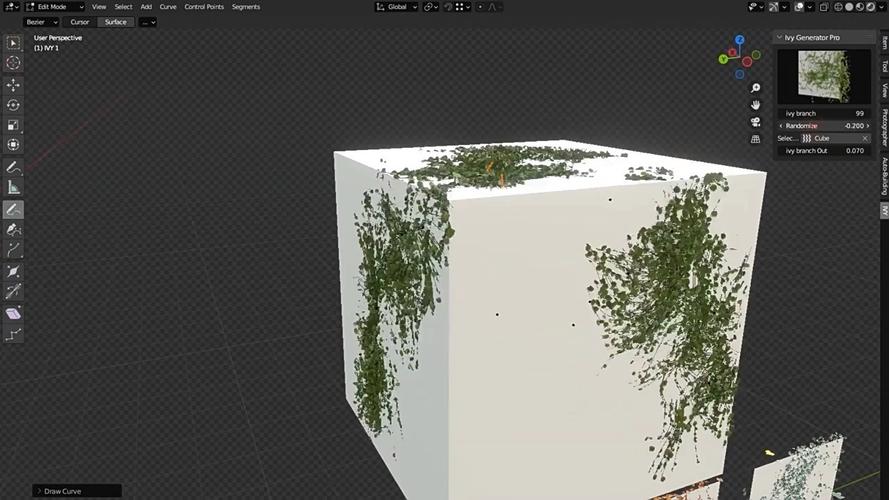Viewport: 889px width, 500px height.
Task: Switch to solid shading
Action: click(x=849, y=7)
